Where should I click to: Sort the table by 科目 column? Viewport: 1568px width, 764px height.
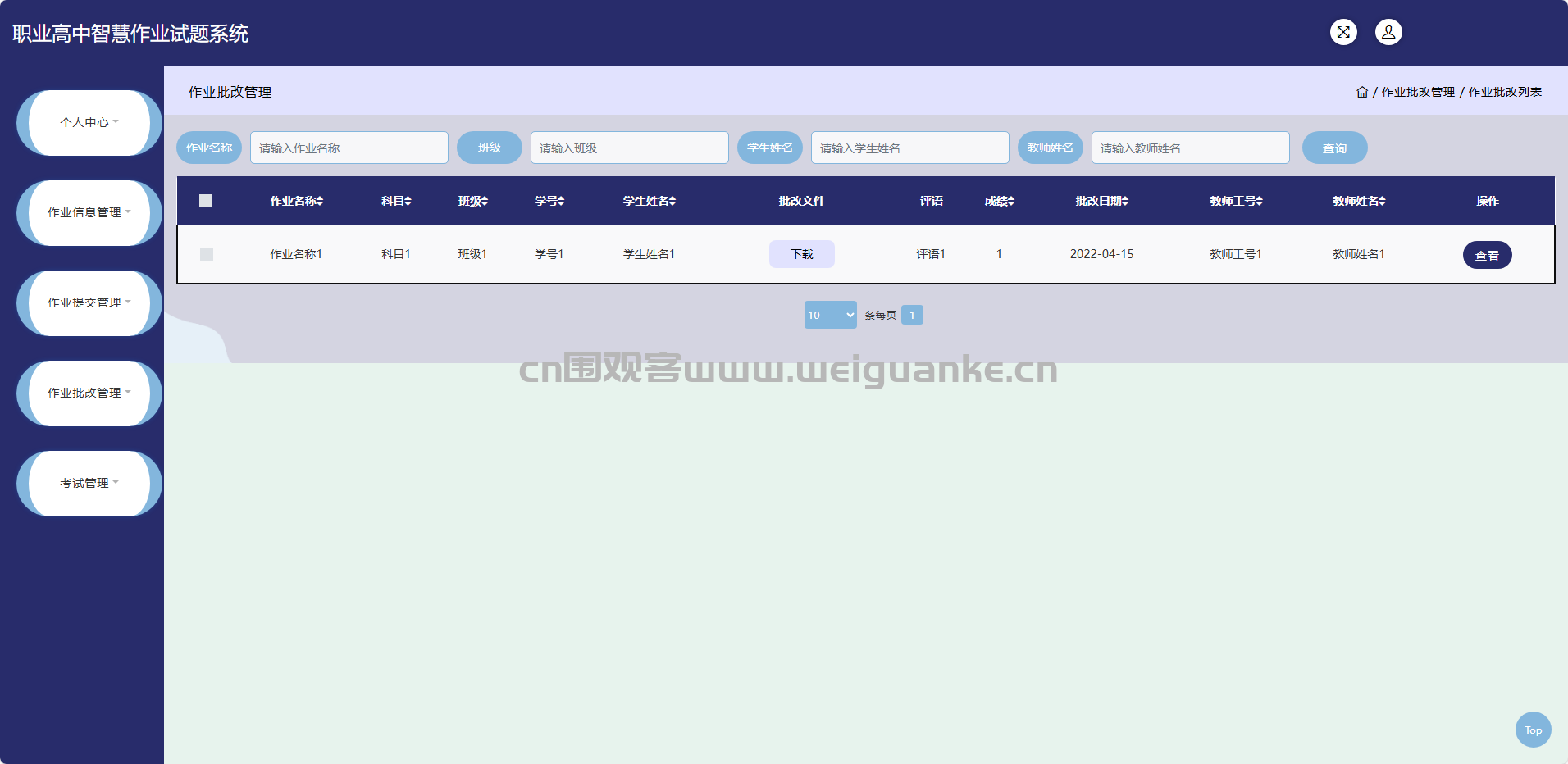396,201
